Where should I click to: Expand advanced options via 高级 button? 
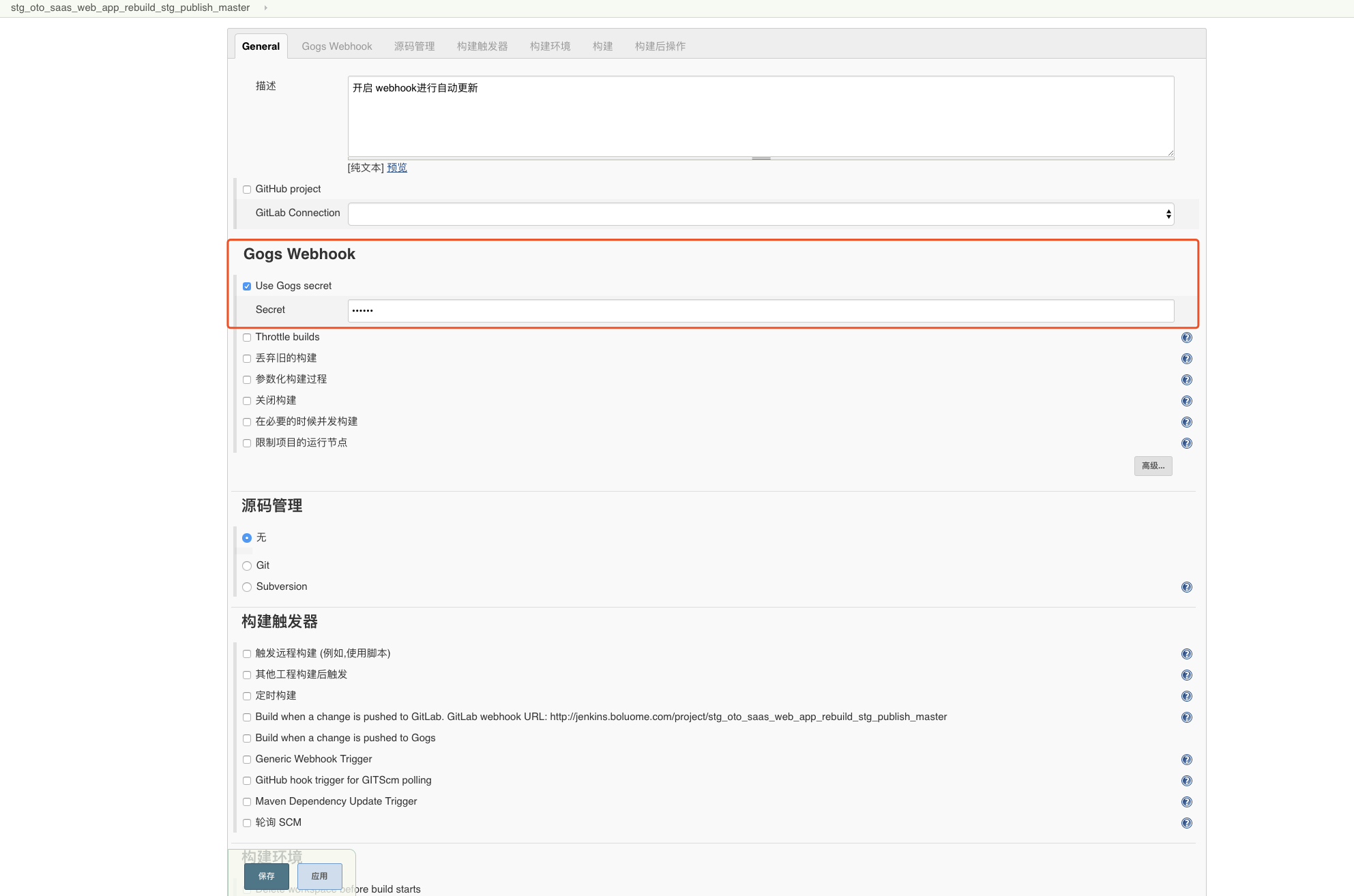point(1153,466)
